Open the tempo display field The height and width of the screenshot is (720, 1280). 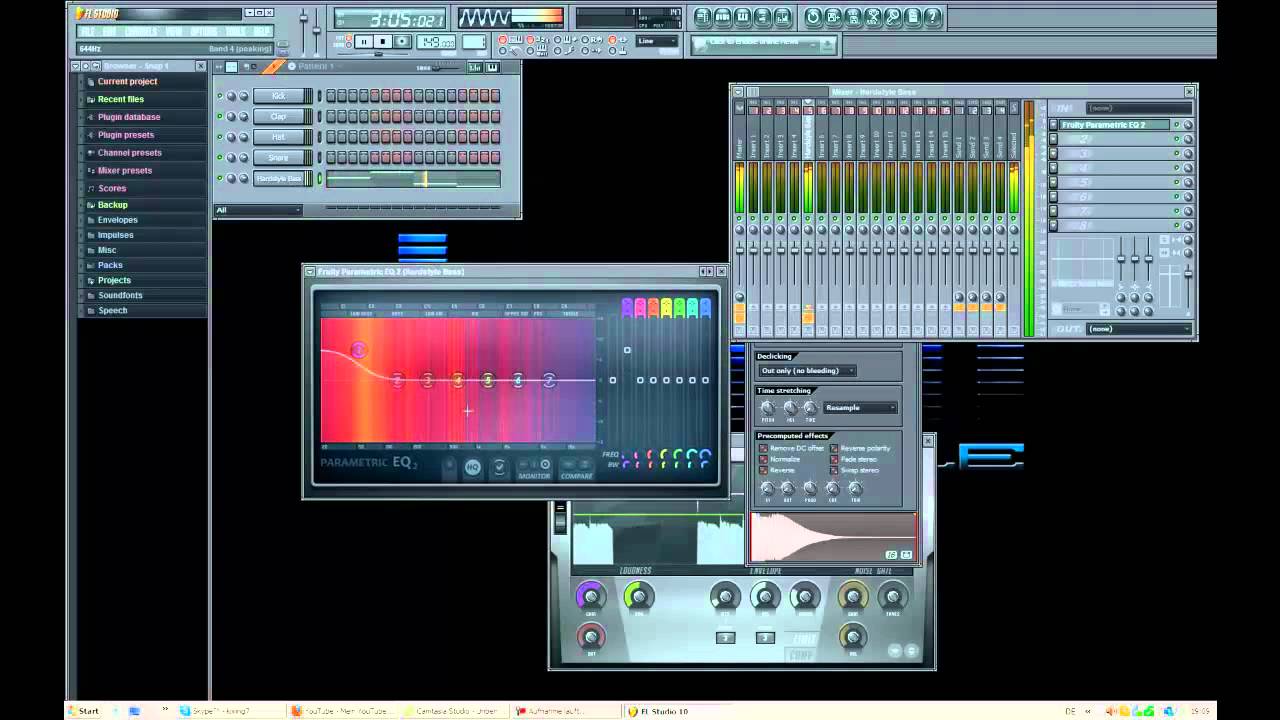tap(436, 42)
